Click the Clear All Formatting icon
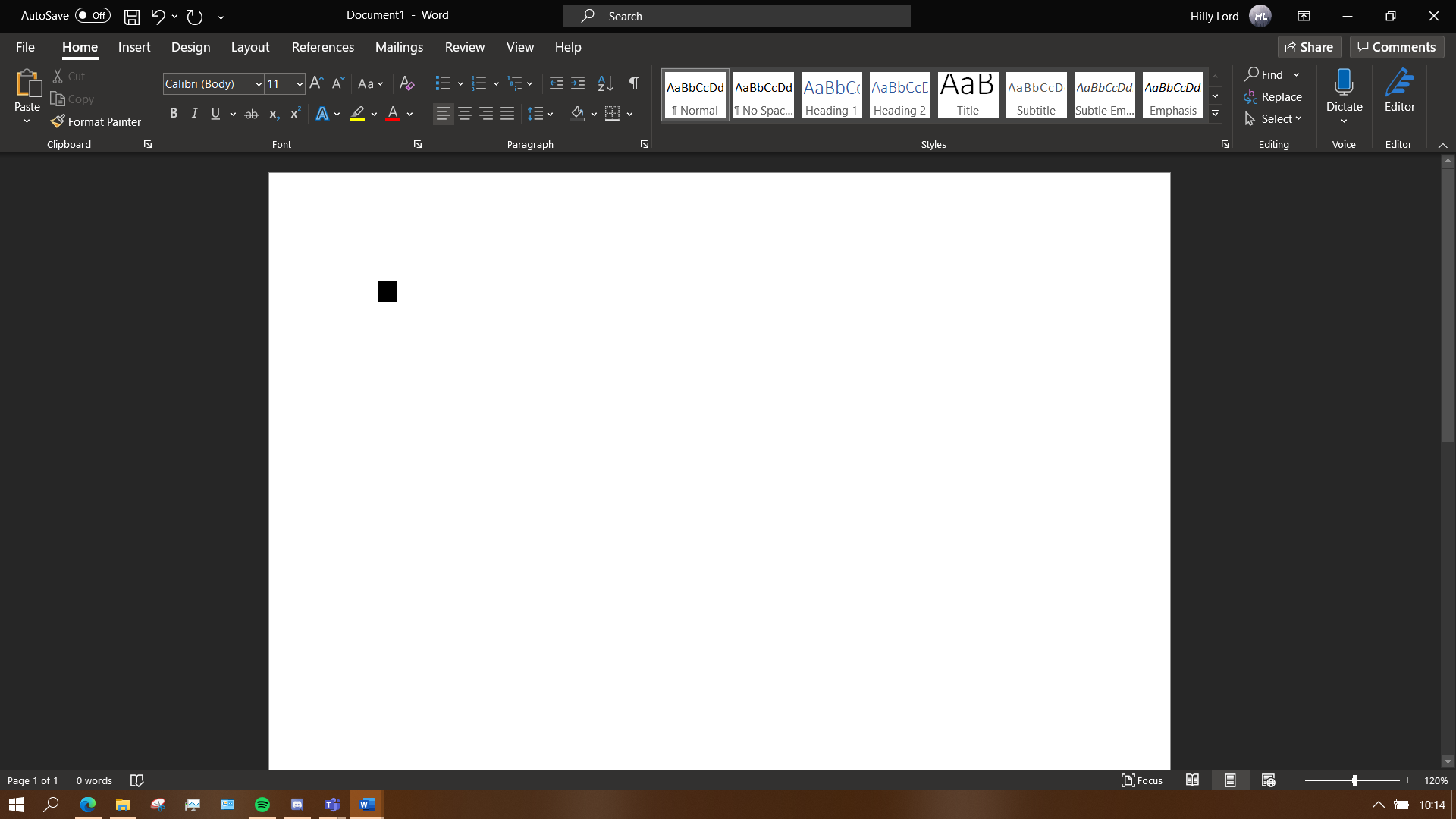Viewport: 1456px width, 819px height. (406, 83)
